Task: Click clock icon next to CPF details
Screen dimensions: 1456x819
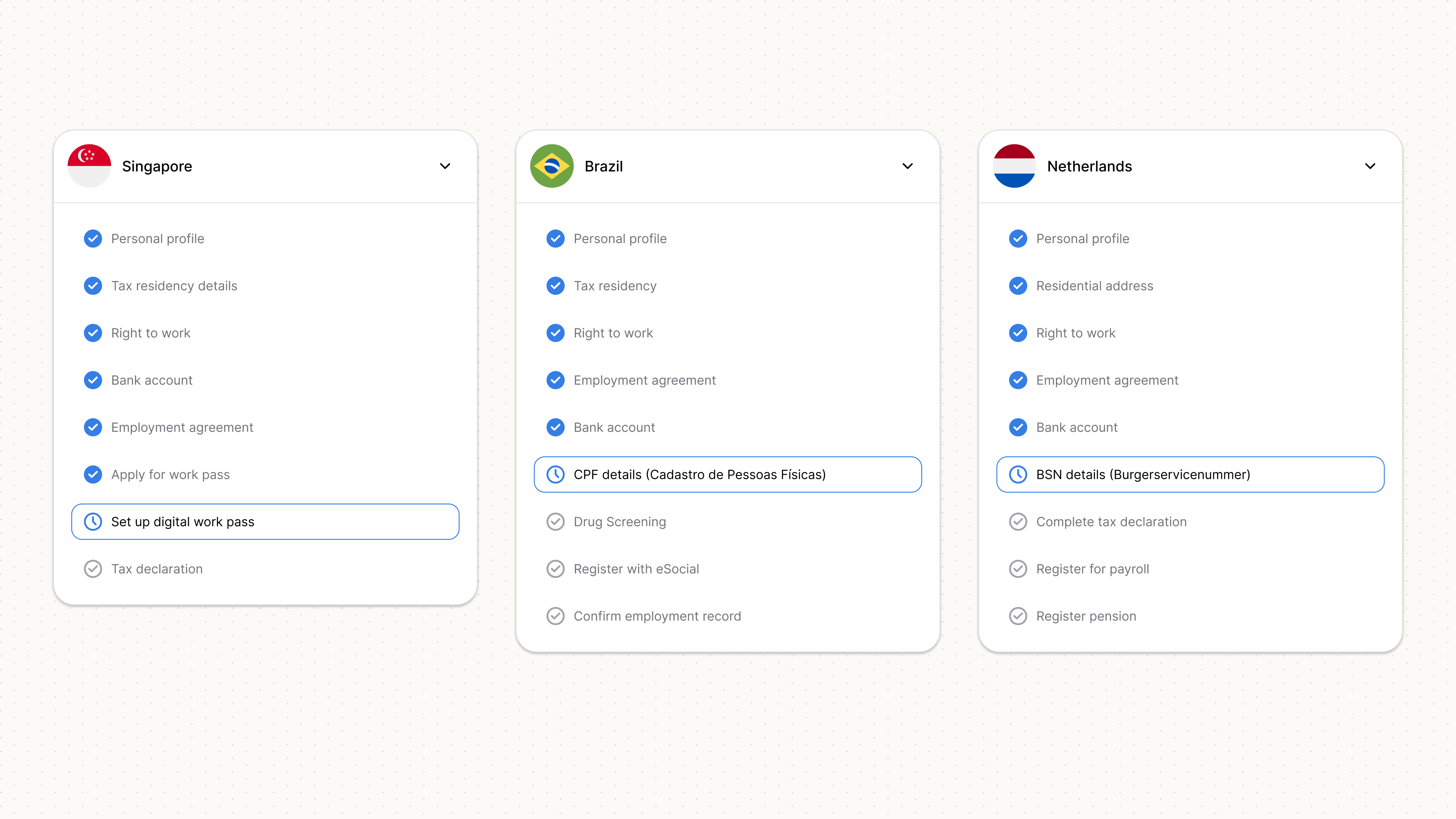Action: click(x=555, y=474)
